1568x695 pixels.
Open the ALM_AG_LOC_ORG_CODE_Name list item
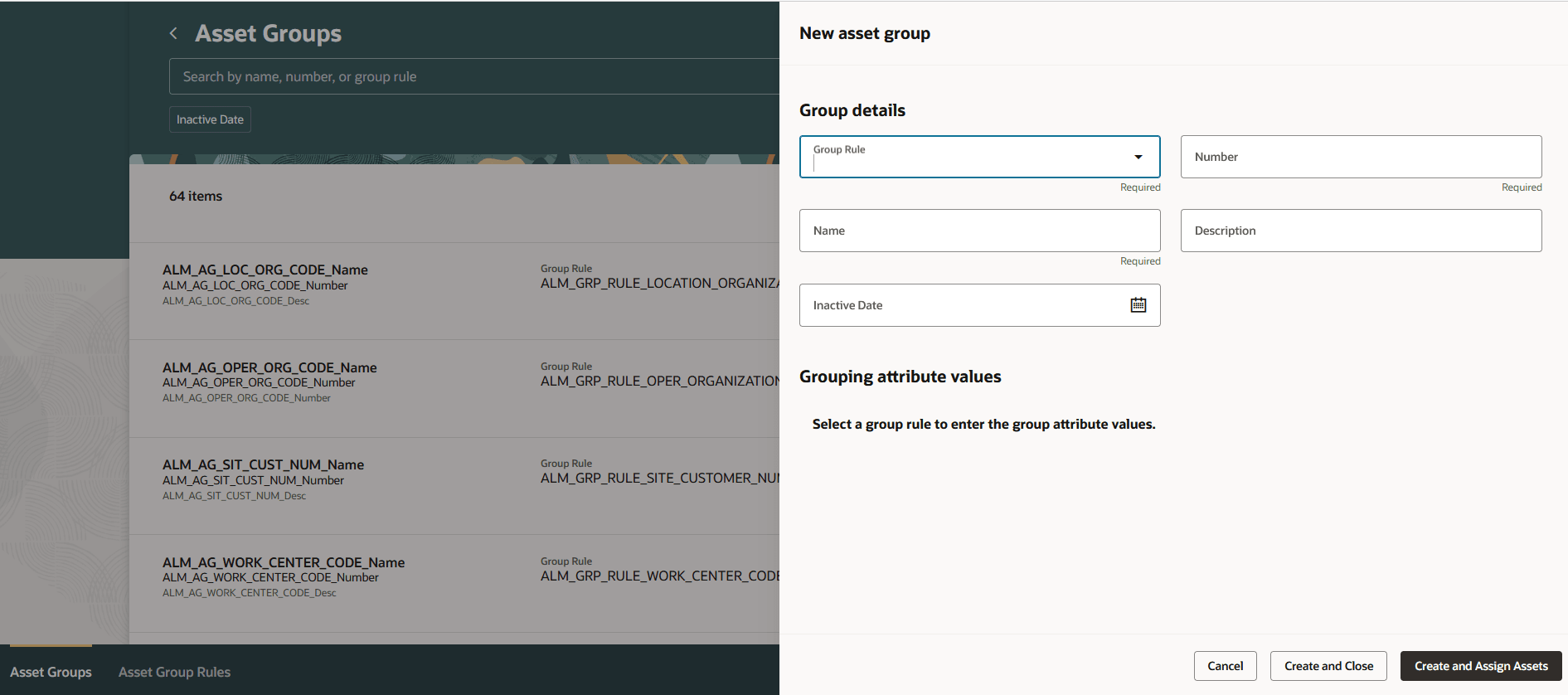pos(265,270)
